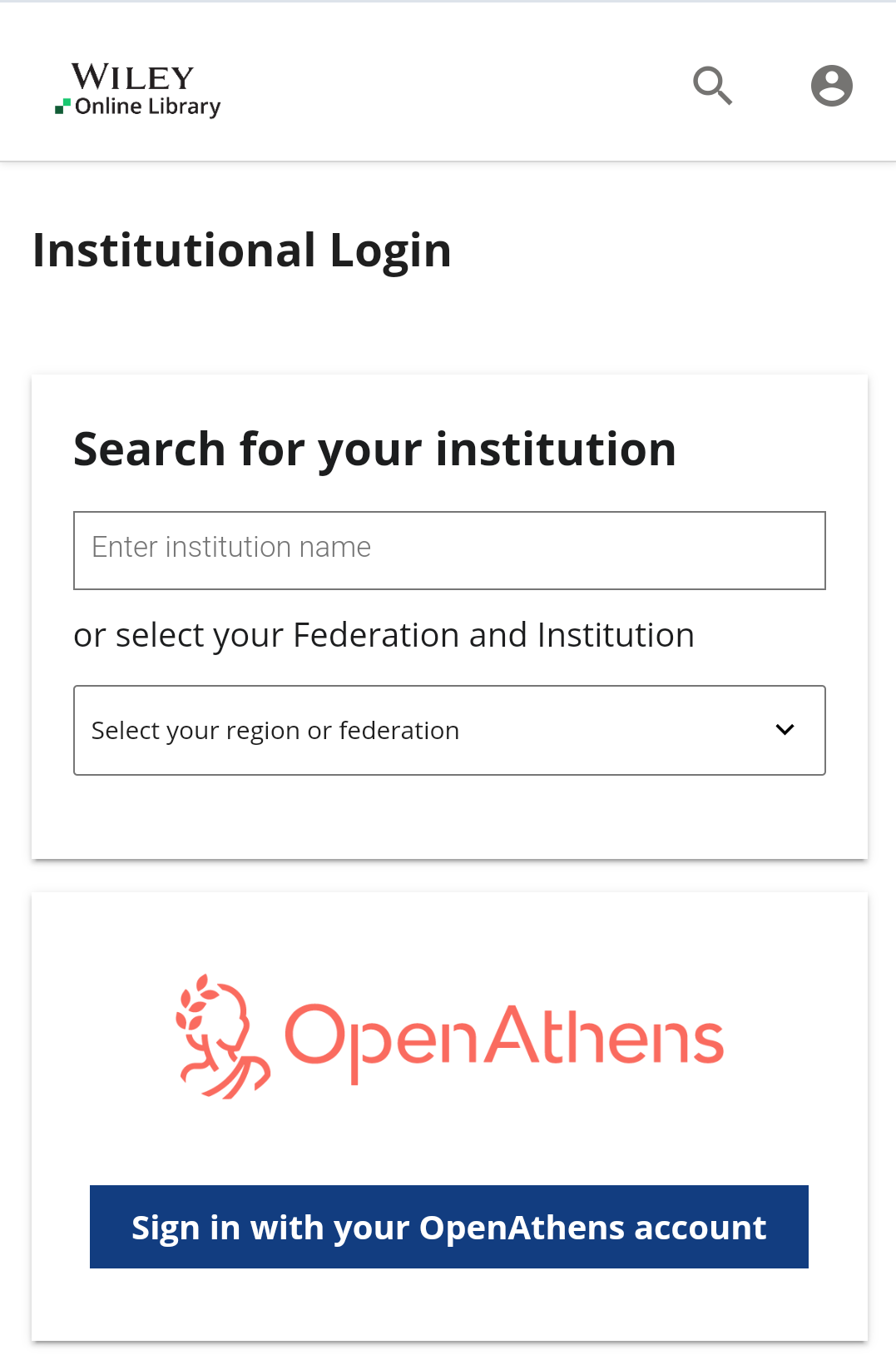Click the green square Wiley logo mark
The height and width of the screenshot is (1360, 896).
pyautogui.click(x=62, y=107)
